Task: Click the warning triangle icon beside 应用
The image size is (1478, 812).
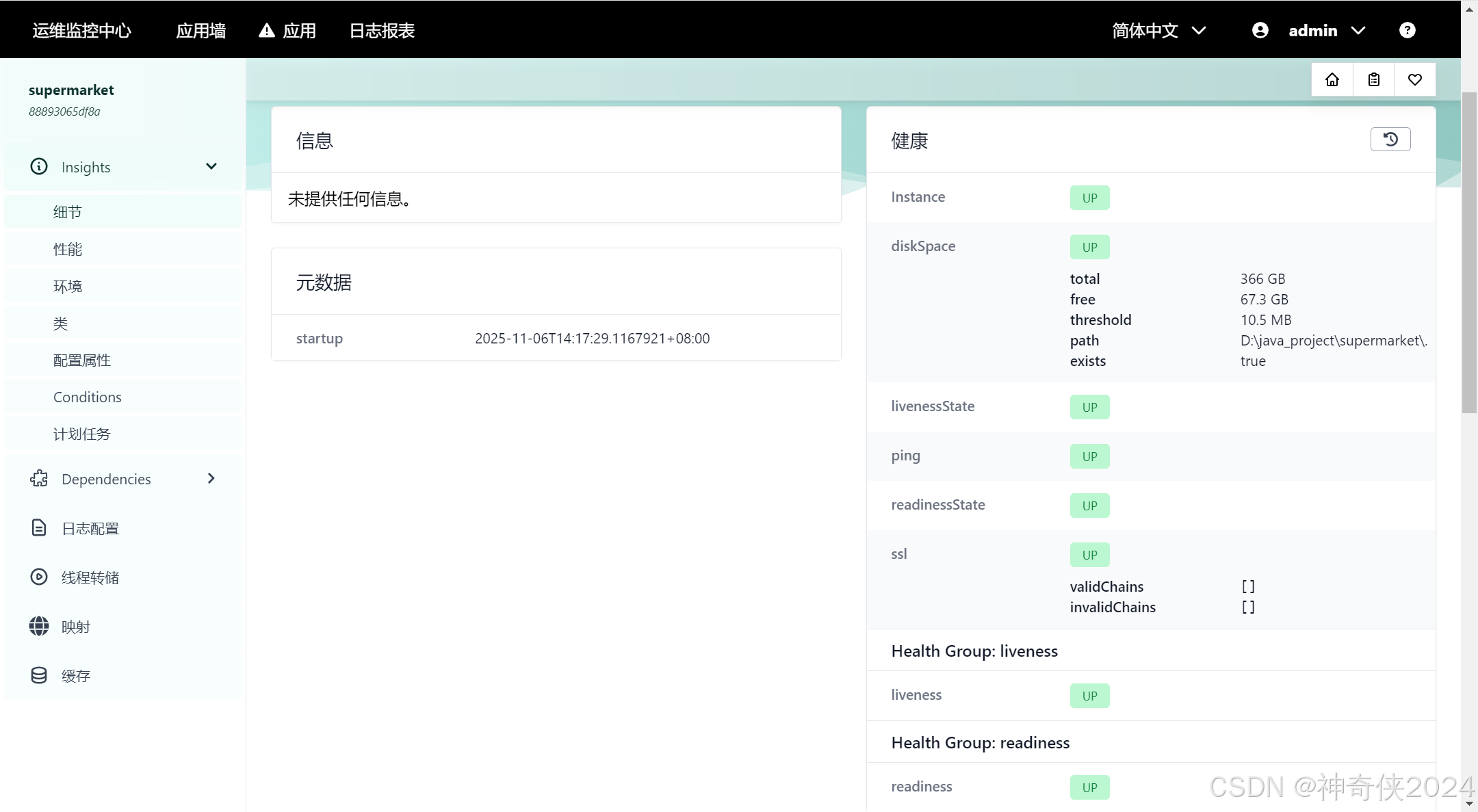Action: coord(267,31)
